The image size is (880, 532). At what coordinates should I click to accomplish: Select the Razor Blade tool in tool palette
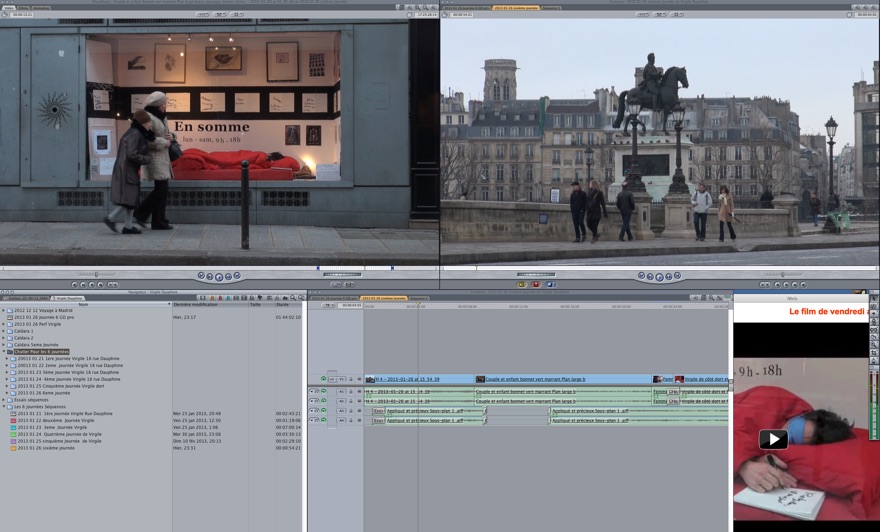(x=874, y=337)
